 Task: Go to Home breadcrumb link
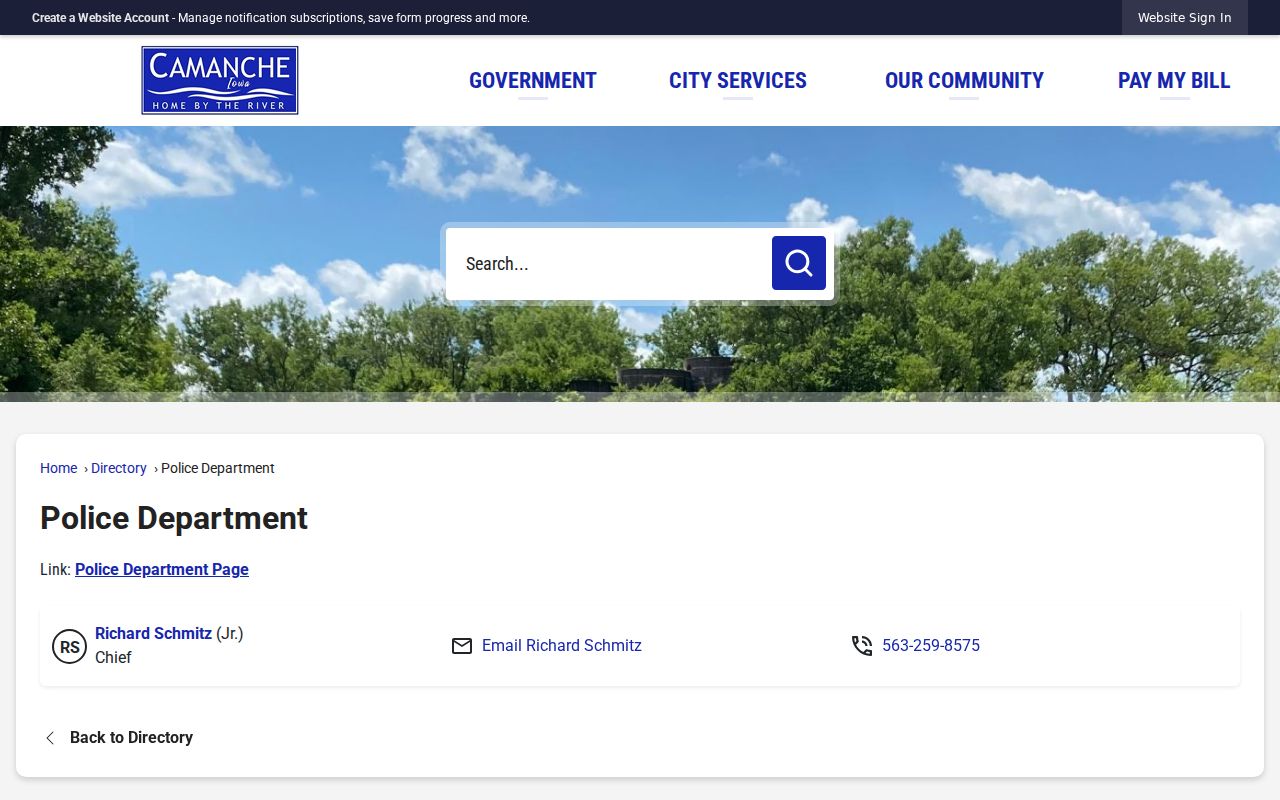[x=58, y=468]
